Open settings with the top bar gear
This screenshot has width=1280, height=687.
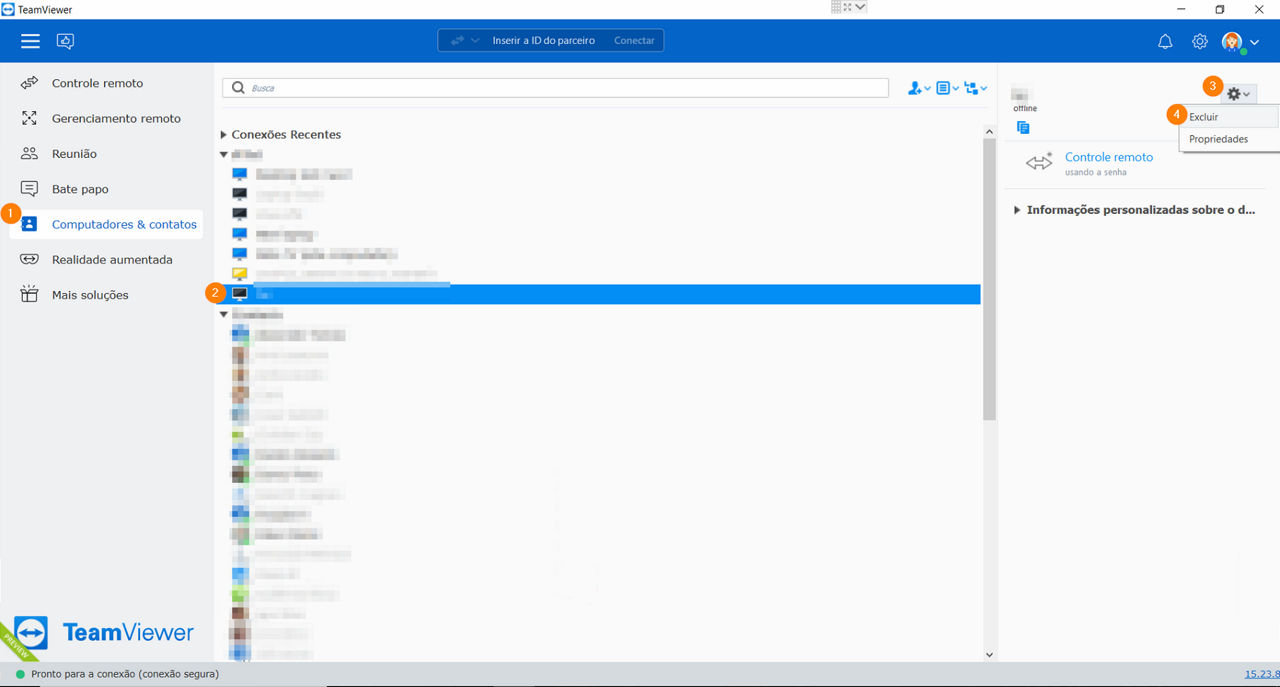point(1200,41)
